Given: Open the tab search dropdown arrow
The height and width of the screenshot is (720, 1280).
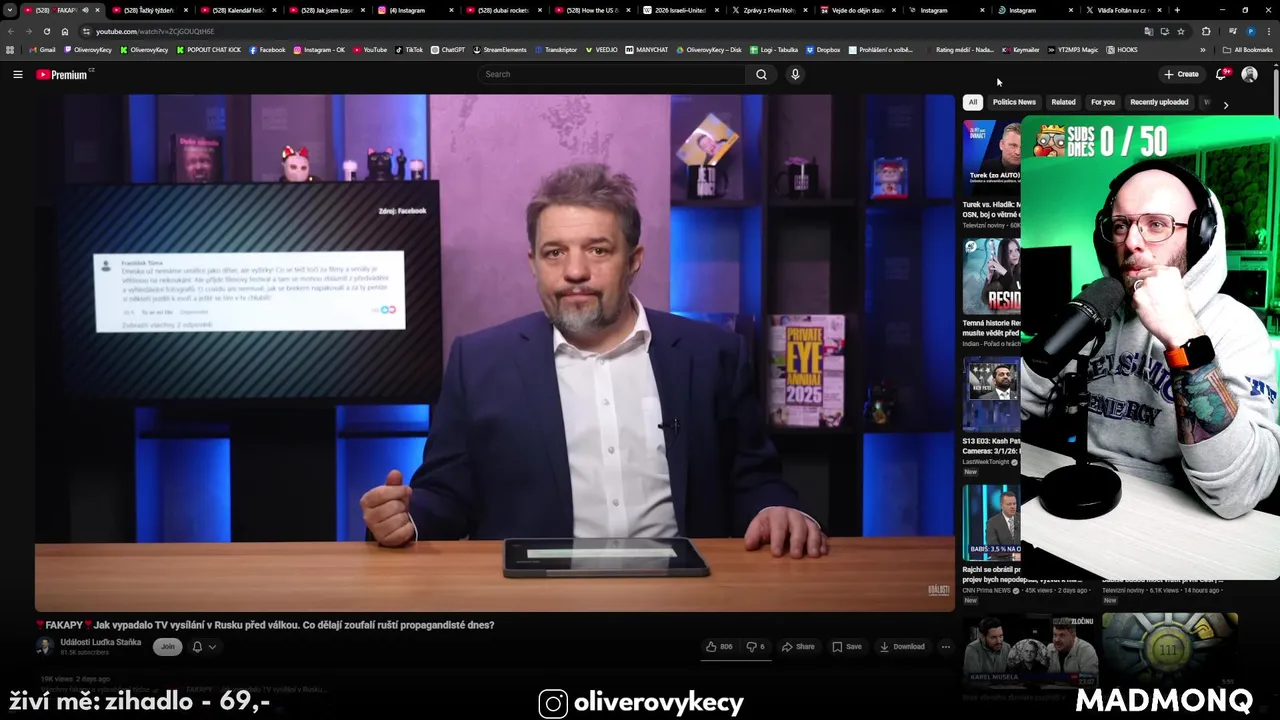Looking at the screenshot, I should [10, 10].
